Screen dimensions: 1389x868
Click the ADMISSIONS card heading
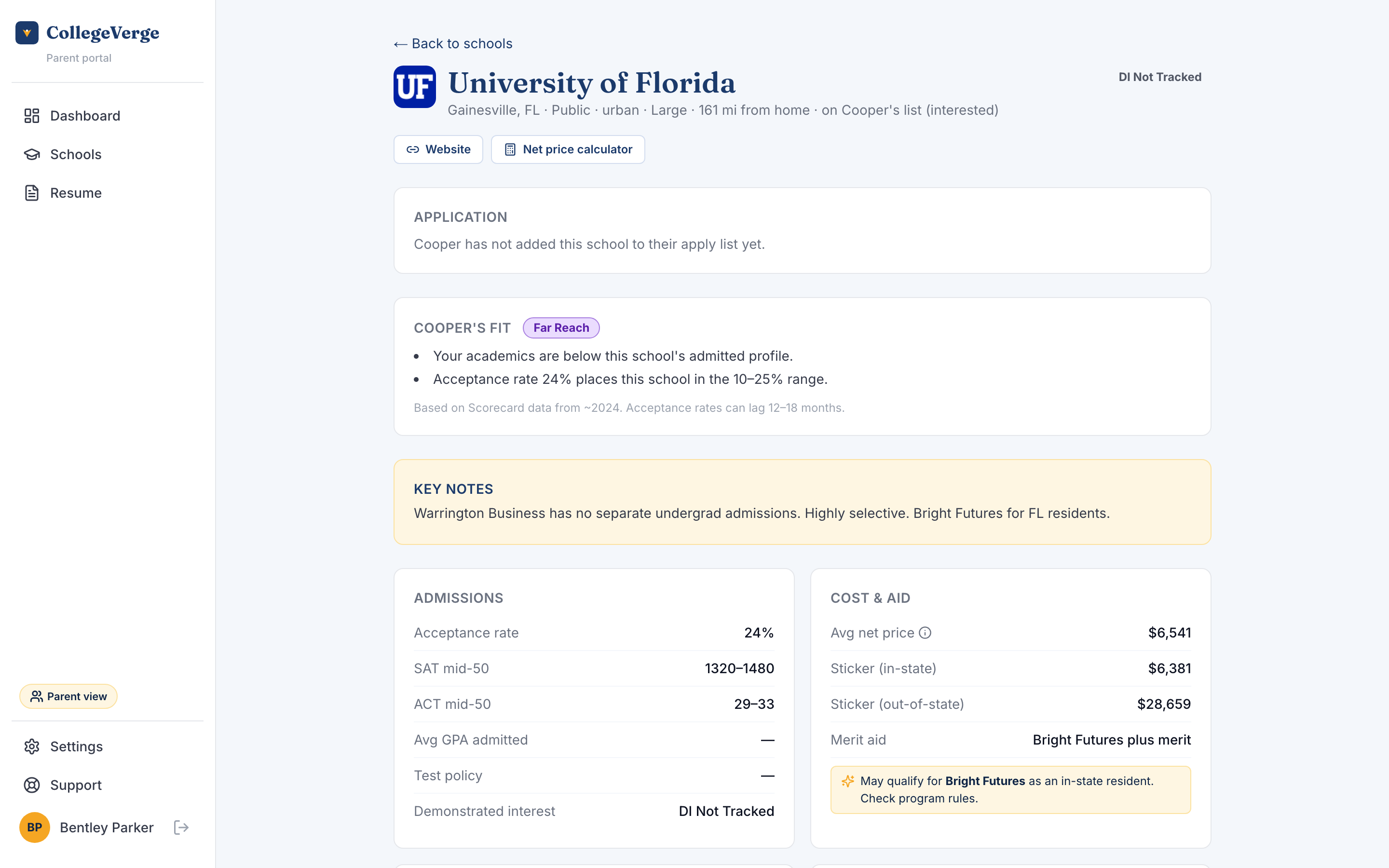458,598
